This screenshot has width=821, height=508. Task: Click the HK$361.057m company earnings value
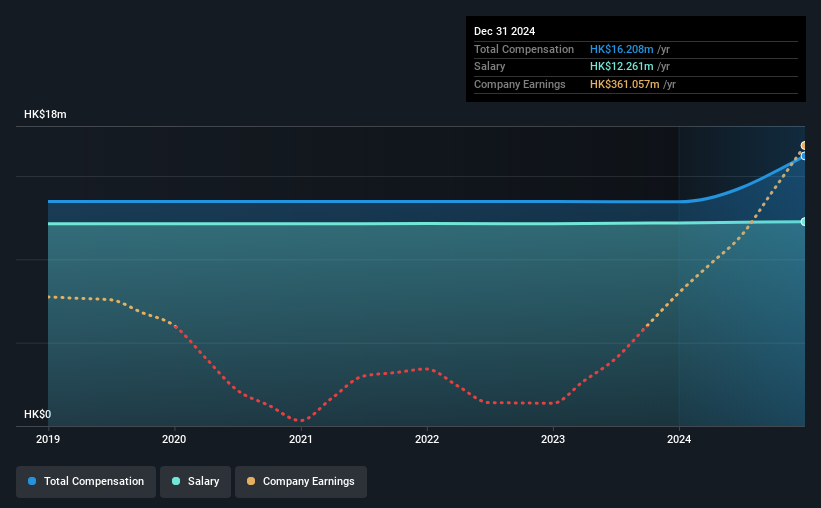625,84
